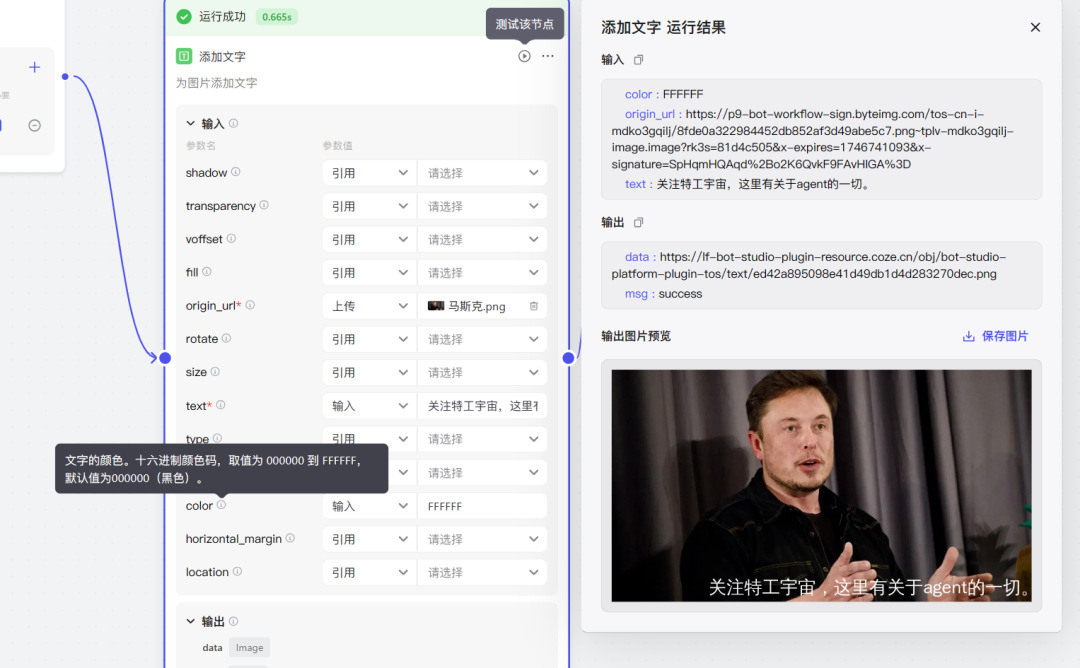The height and width of the screenshot is (668, 1080).
Task: Click info icon next to fill
Action: click(207, 272)
